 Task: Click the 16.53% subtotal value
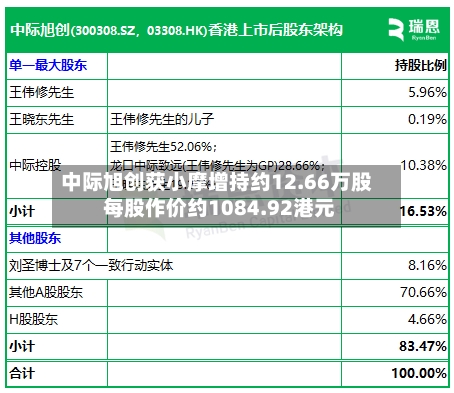pyautogui.click(x=424, y=211)
